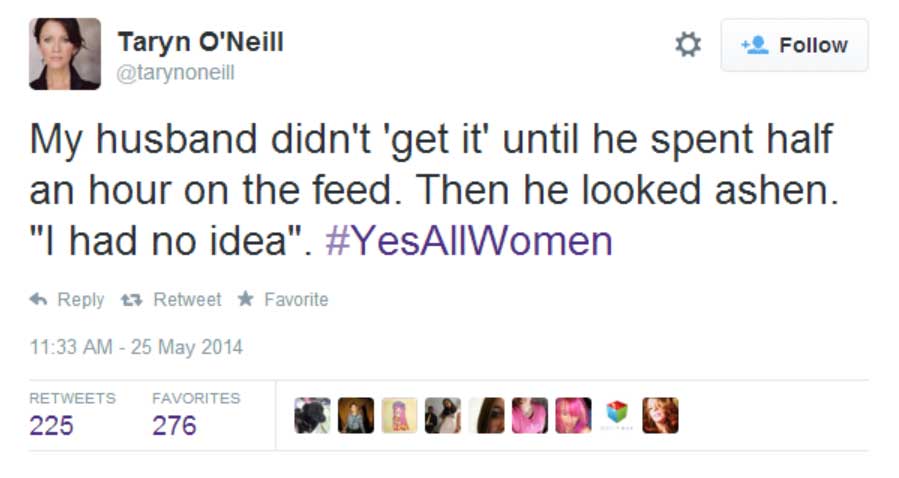Click the bright pink hair avatar
The image size is (899, 478).
573,415
